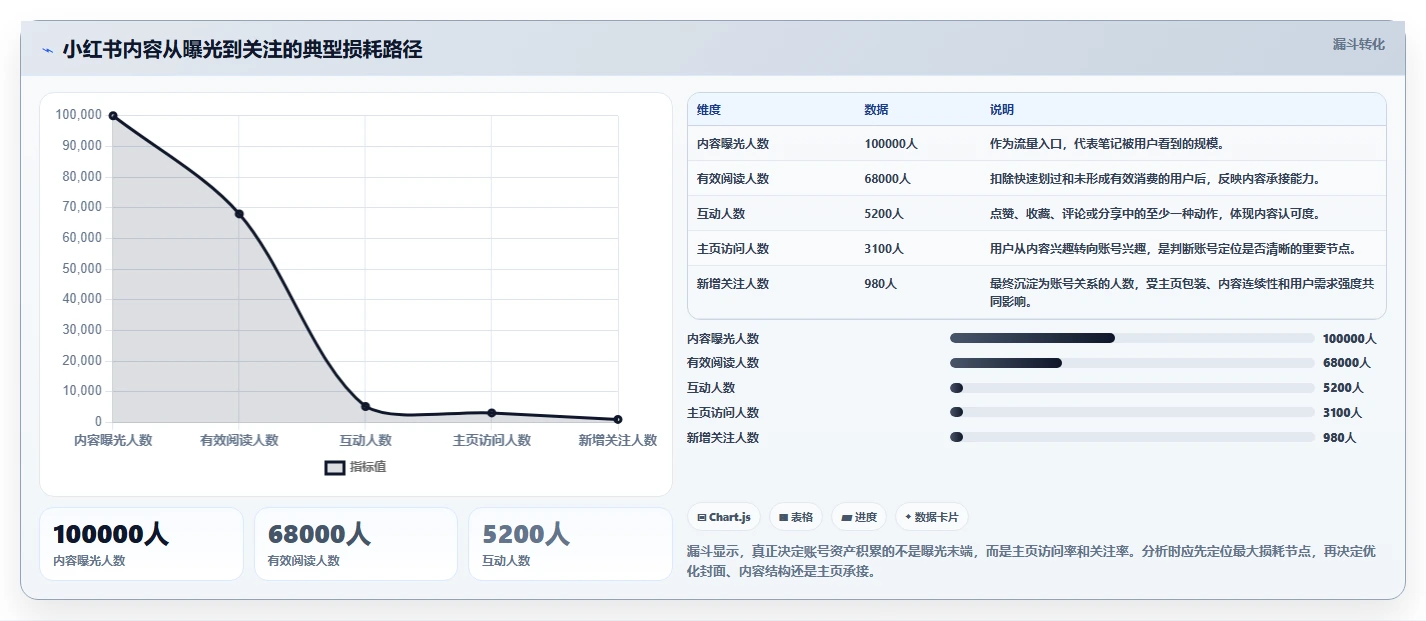Viewport: 1426px width, 621px height.
Task: Click the description starting 用户从内容兴趣
Action: (1173, 249)
